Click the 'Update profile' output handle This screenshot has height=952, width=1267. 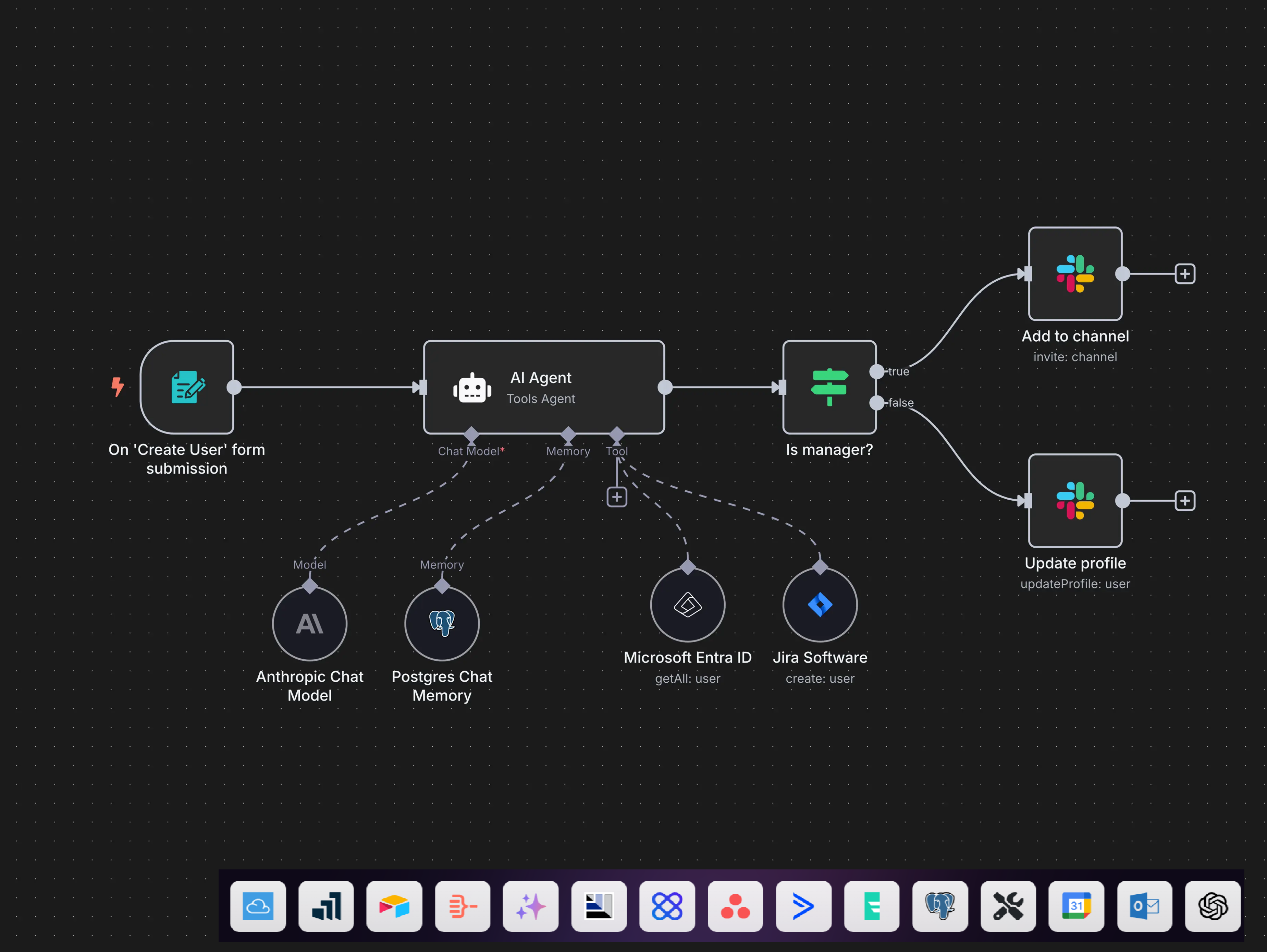[1123, 501]
